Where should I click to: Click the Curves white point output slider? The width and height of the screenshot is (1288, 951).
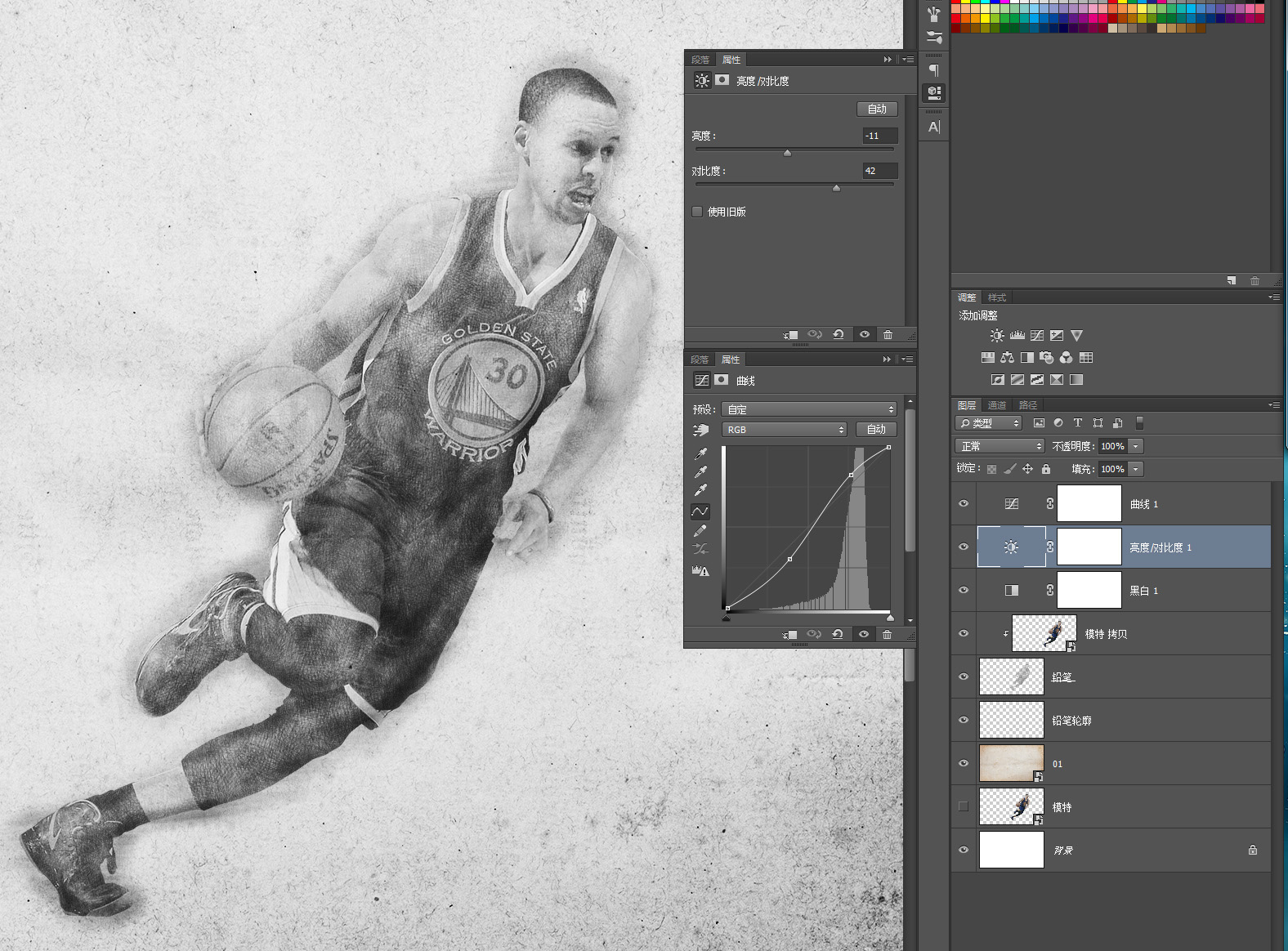pos(890,618)
